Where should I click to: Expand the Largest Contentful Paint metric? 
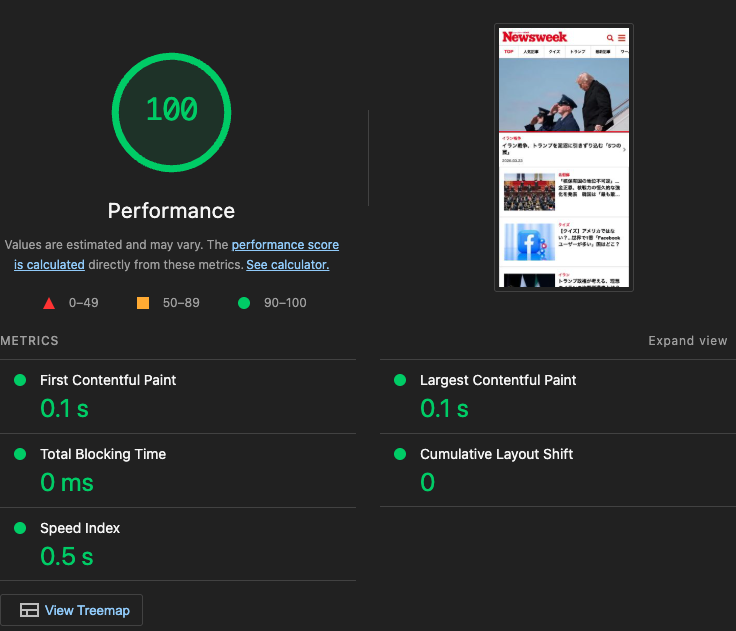coord(497,380)
